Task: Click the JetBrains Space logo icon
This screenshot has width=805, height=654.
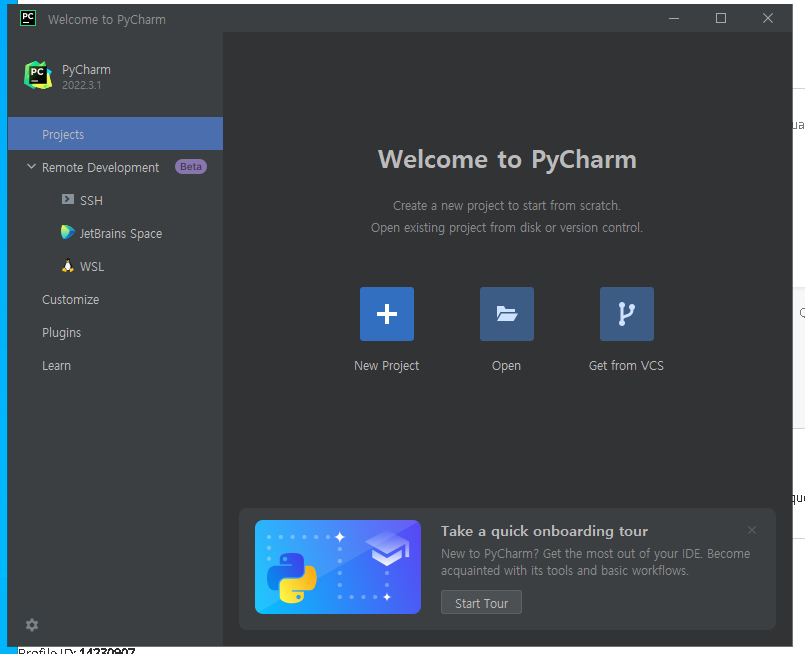Action: click(67, 233)
